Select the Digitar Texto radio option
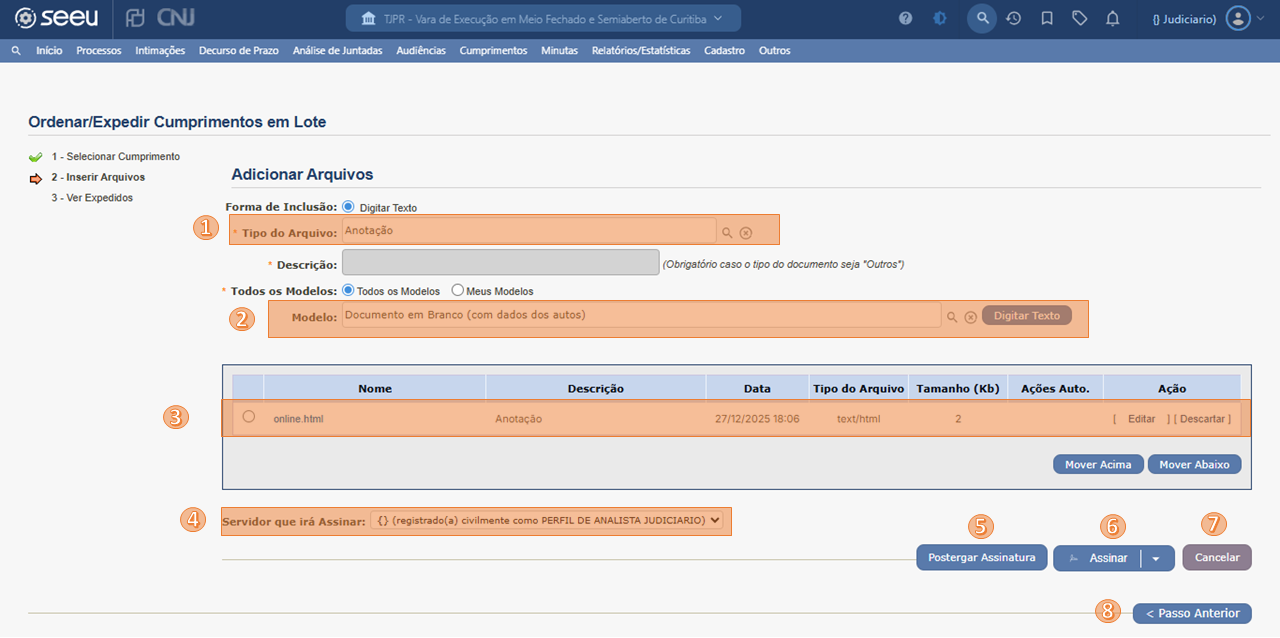The height and width of the screenshot is (638, 1280). (x=348, y=207)
